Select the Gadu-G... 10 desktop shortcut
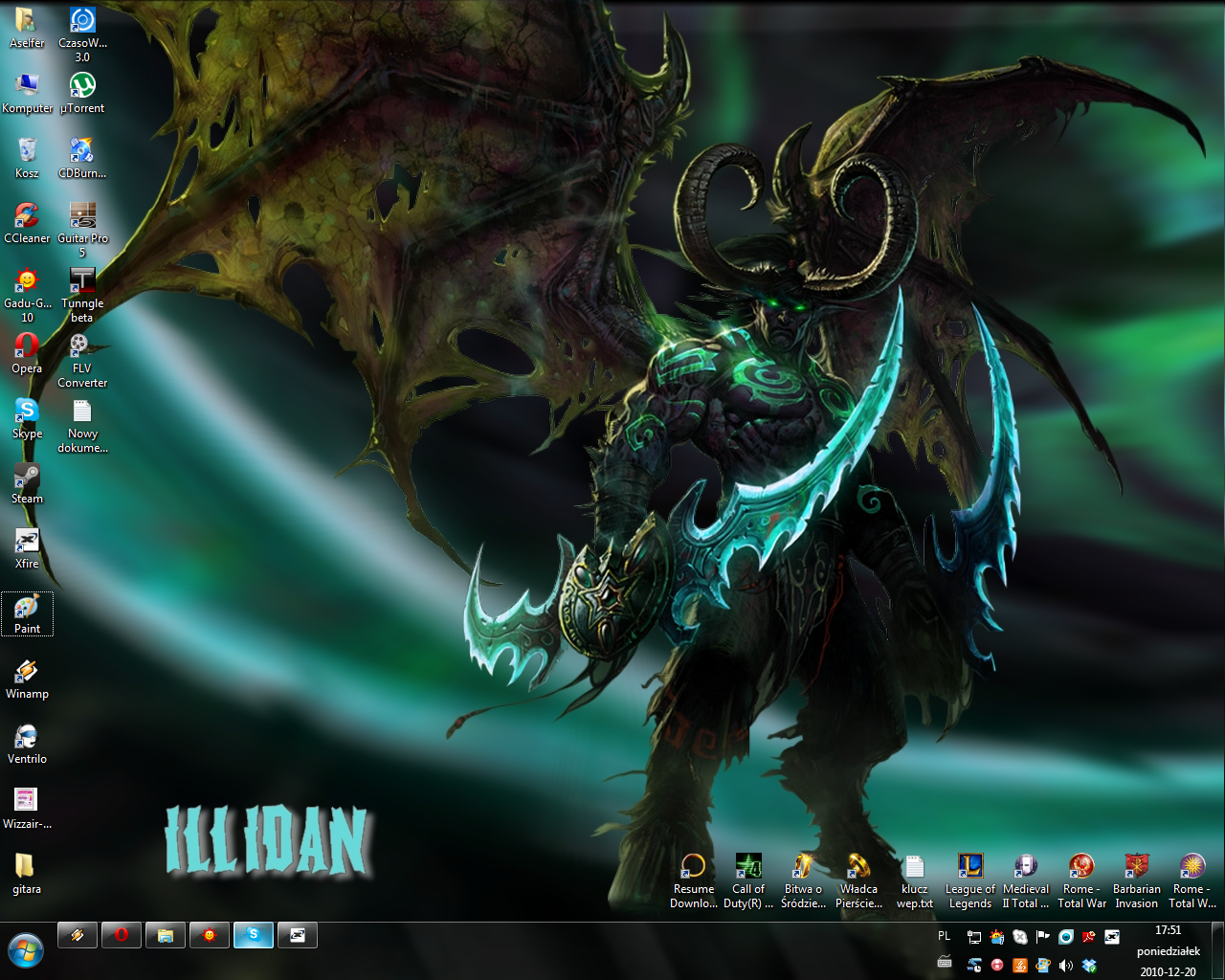The image size is (1225, 980). click(27, 296)
